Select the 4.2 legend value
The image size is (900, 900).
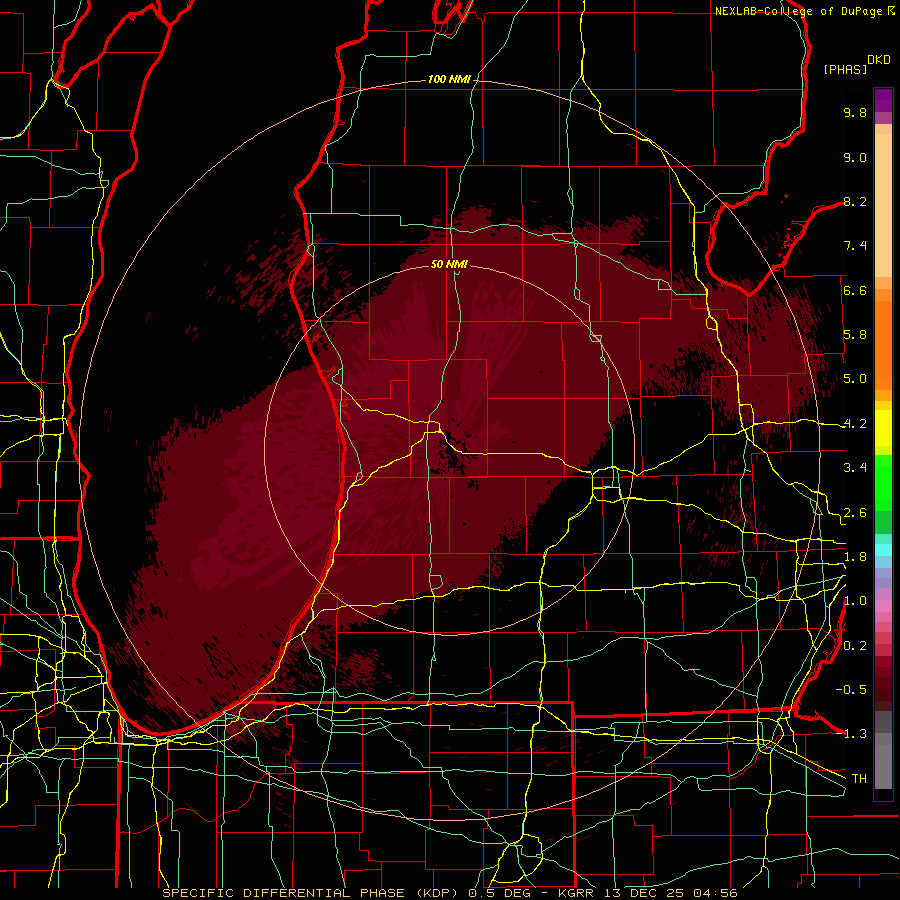coord(855,424)
